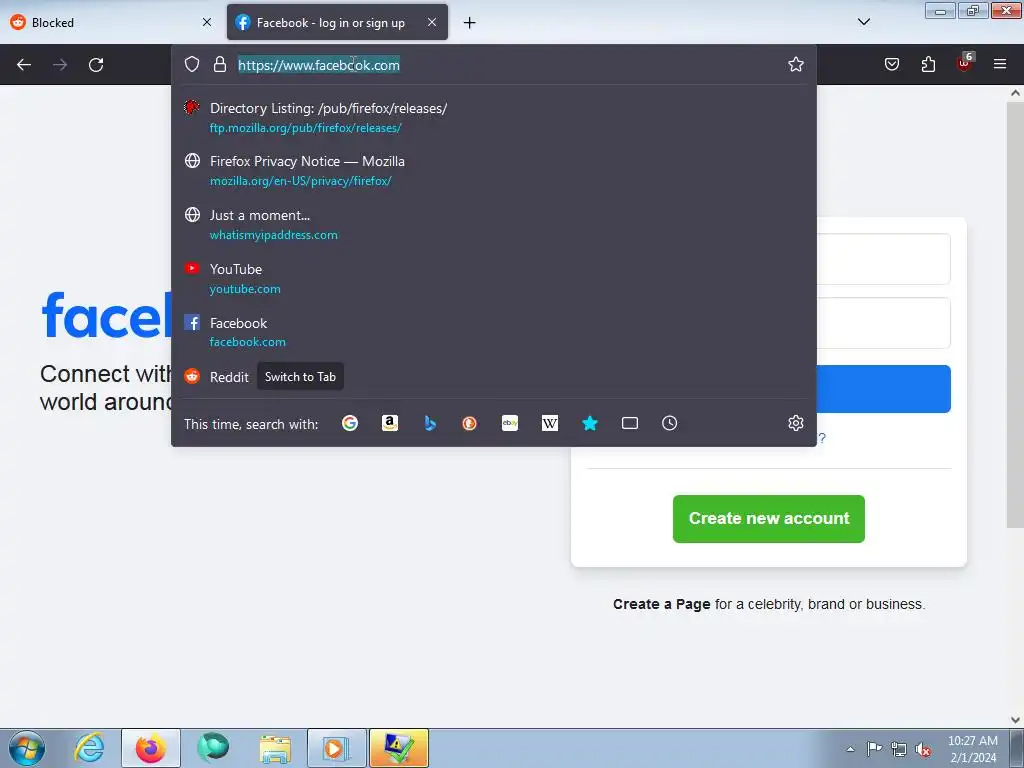The height and width of the screenshot is (768, 1024).
Task: Click the taskbar icon beside Firefox
Action: pyautogui.click(x=213, y=748)
